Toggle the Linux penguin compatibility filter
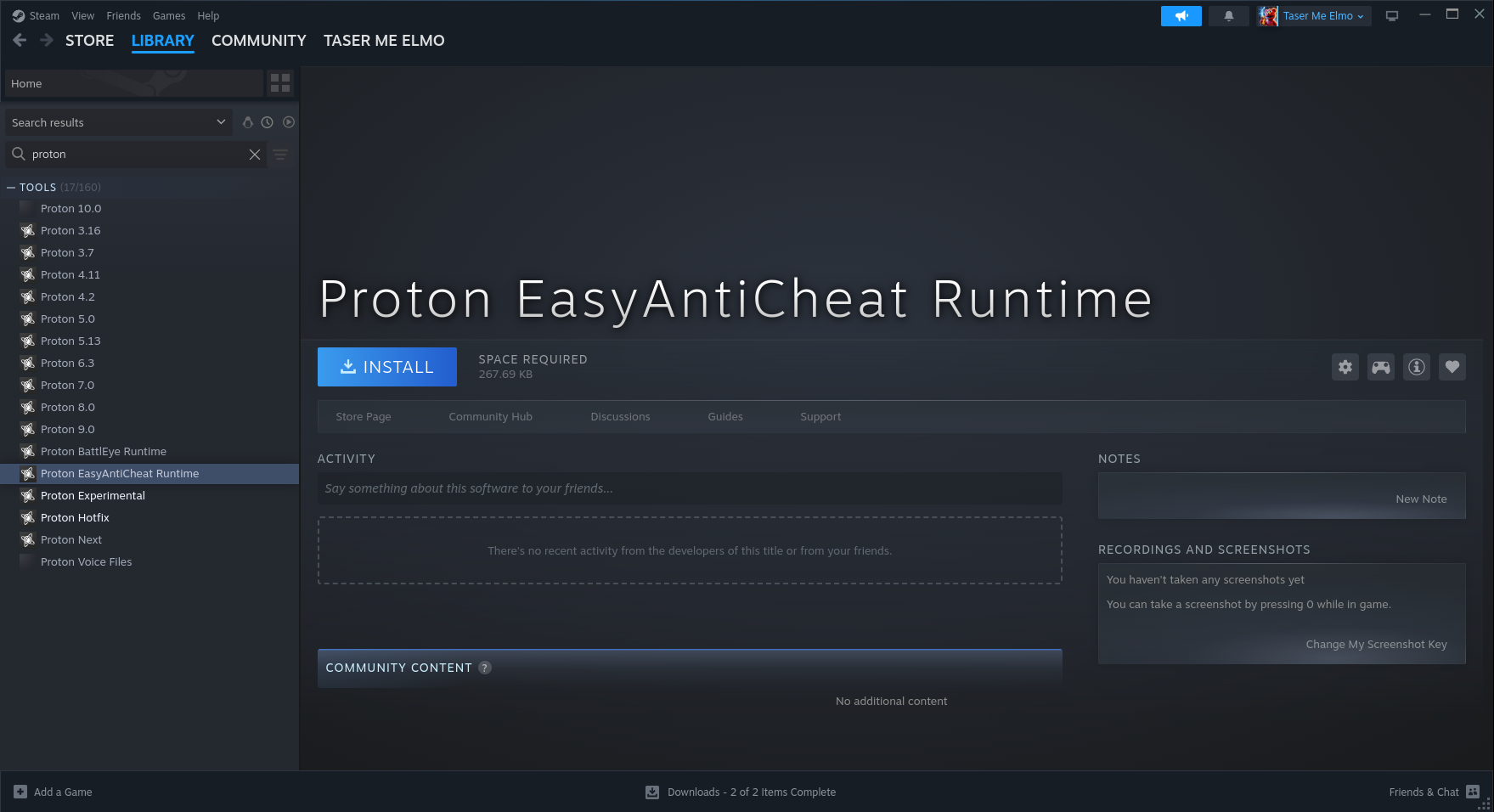Viewport: 1494px width, 812px height. 248,122
